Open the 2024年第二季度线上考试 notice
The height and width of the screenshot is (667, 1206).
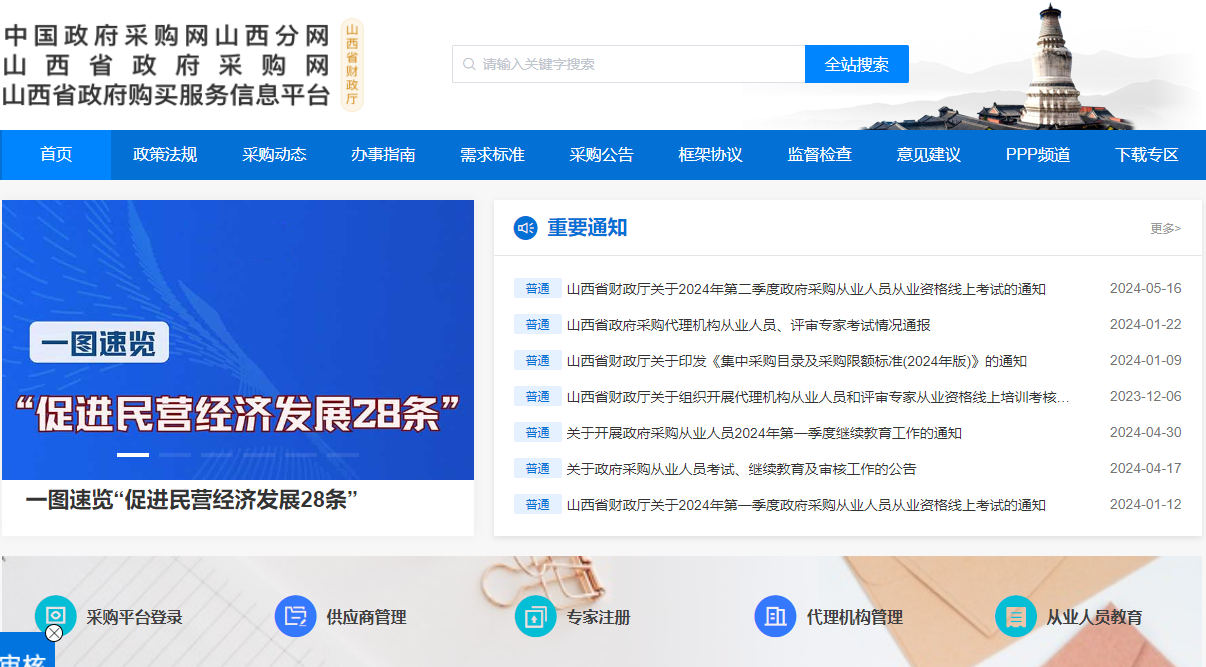804,288
